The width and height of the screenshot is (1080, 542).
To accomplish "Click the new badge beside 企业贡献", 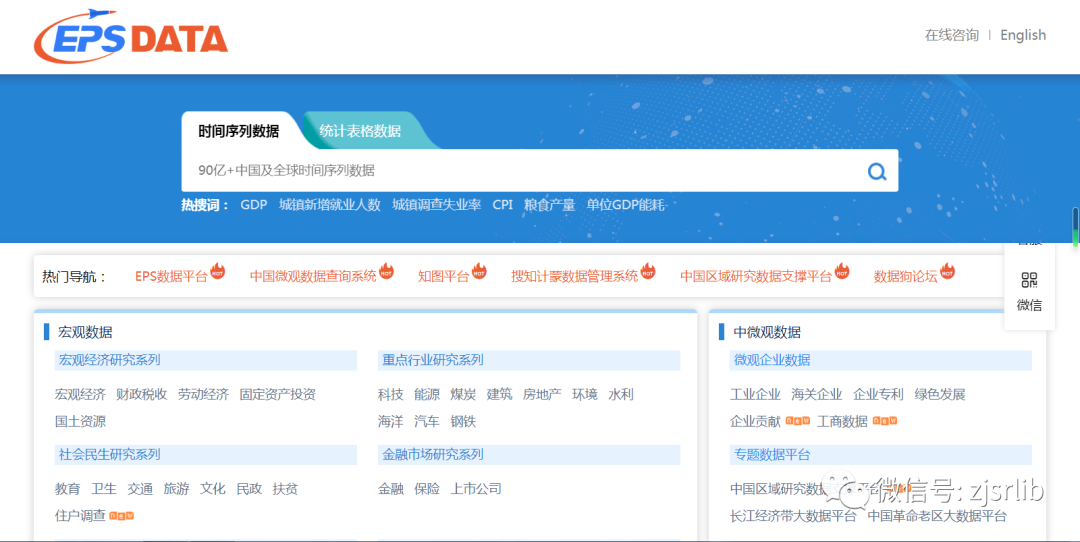I will coord(798,420).
